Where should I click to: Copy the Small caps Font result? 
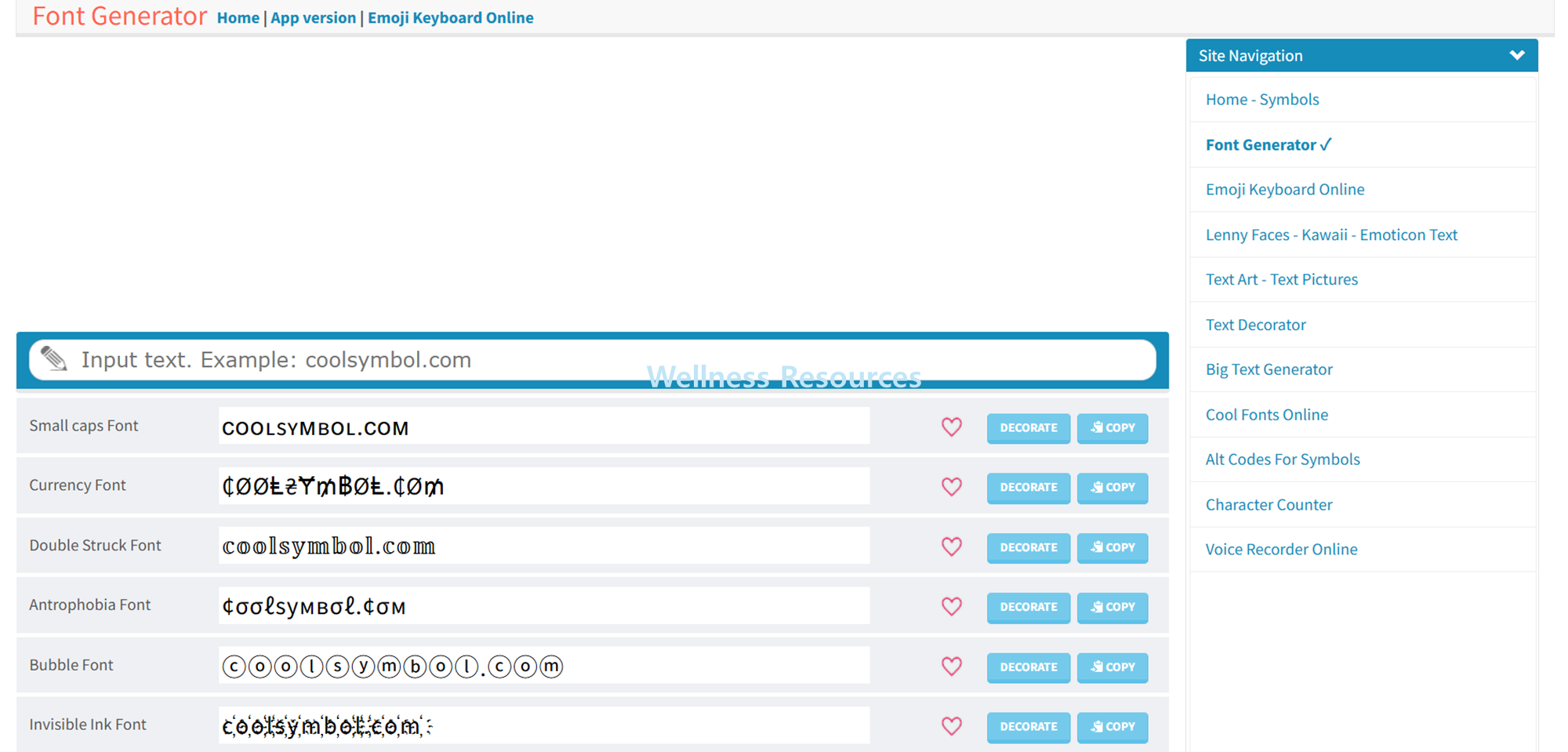coord(1112,428)
